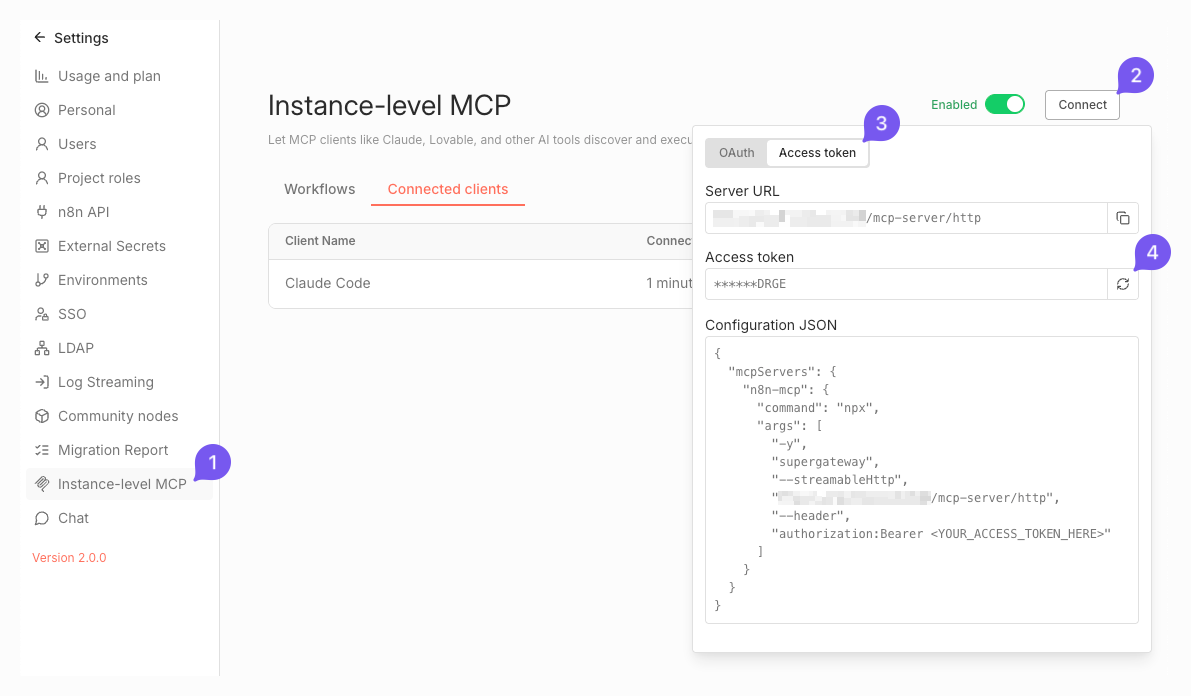Click the back arrow next to Settings
The width and height of the screenshot is (1191, 696).
[40, 38]
